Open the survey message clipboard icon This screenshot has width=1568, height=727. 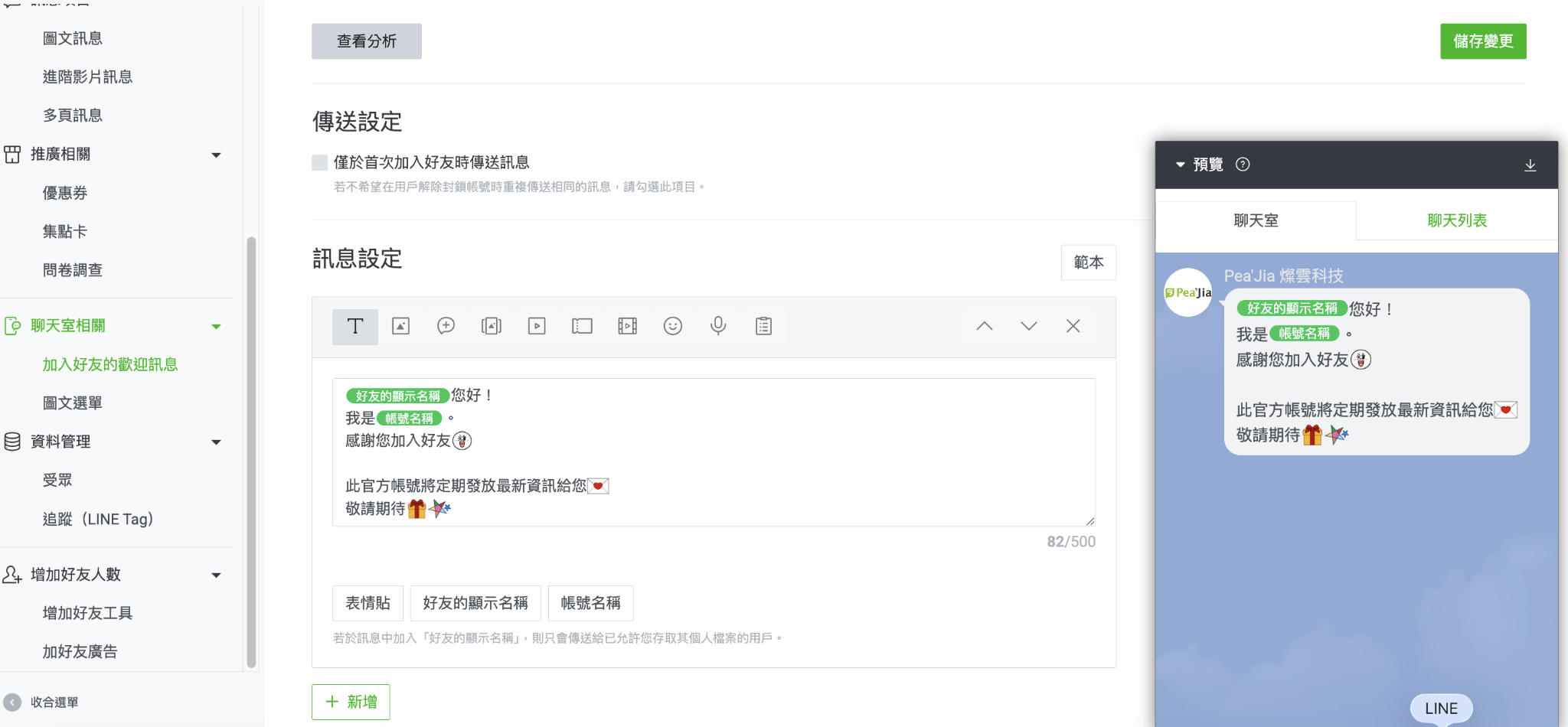(763, 325)
